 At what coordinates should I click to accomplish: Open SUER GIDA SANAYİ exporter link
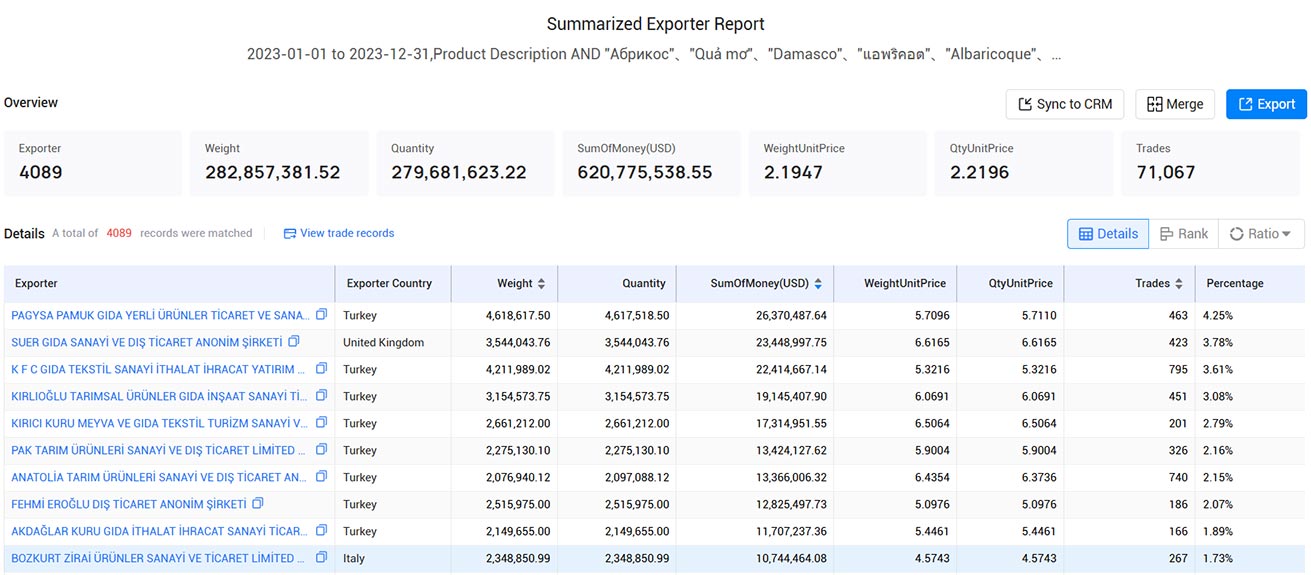click(x=147, y=342)
